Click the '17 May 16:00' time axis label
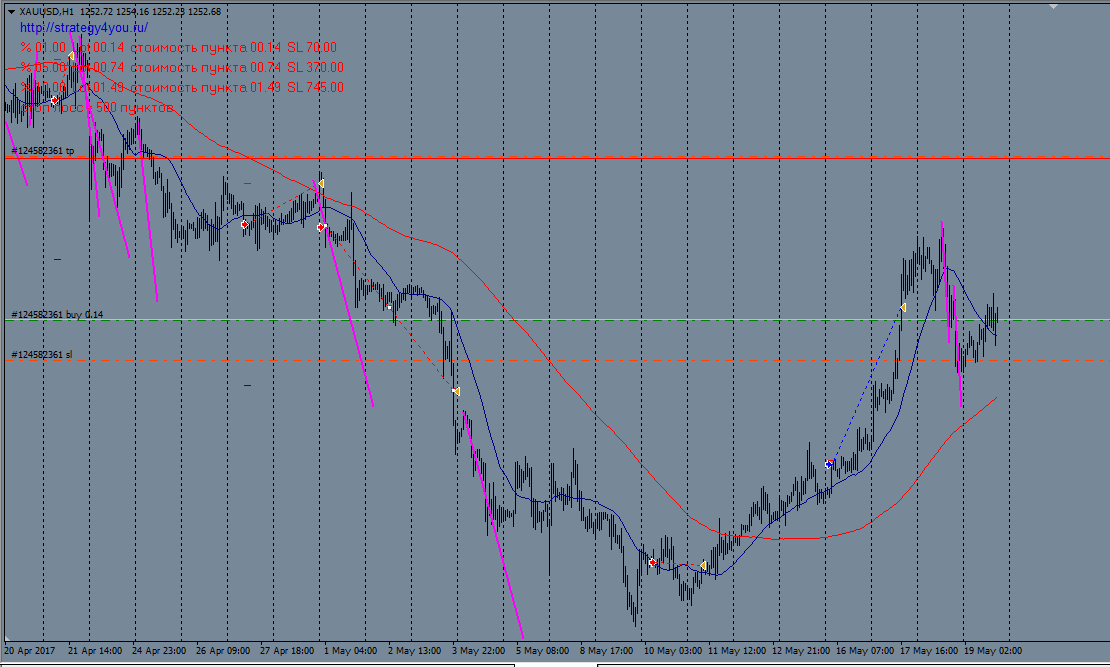The width and height of the screenshot is (1110, 667). pyautogui.click(x=929, y=650)
